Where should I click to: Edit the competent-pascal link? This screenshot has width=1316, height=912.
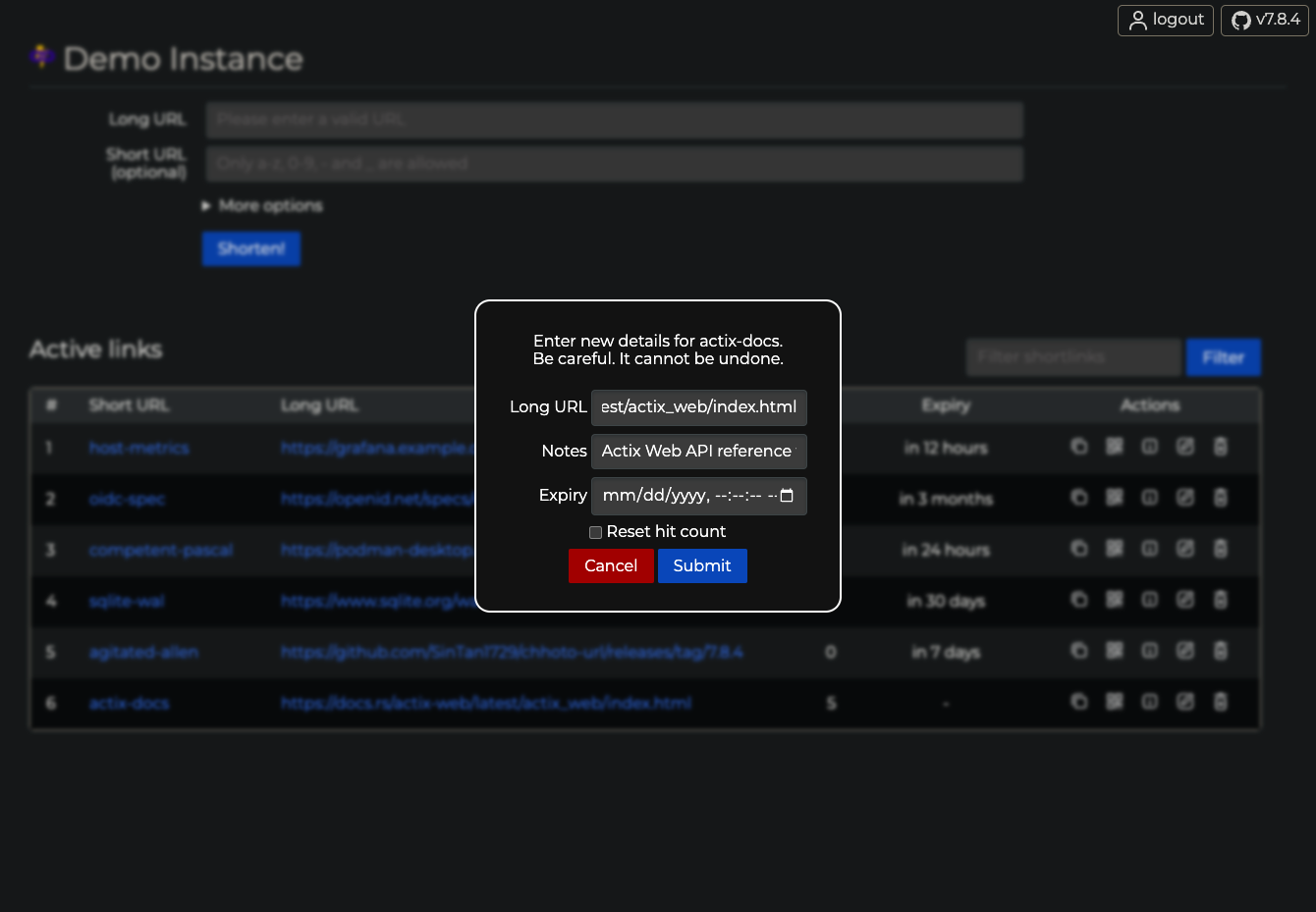coord(1185,549)
